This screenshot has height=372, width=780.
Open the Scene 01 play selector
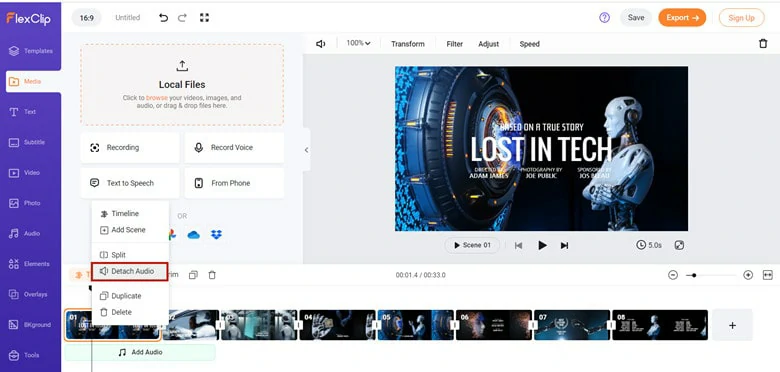pos(472,245)
